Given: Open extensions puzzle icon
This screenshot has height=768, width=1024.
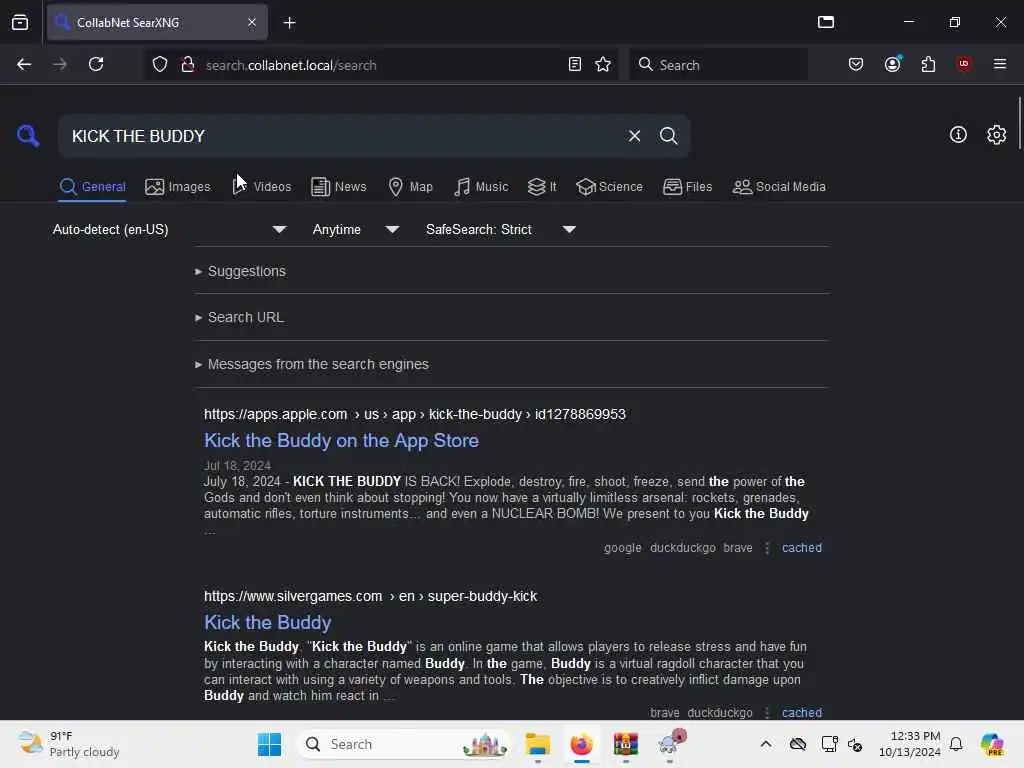Looking at the screenshot, I should pos(928,64).
